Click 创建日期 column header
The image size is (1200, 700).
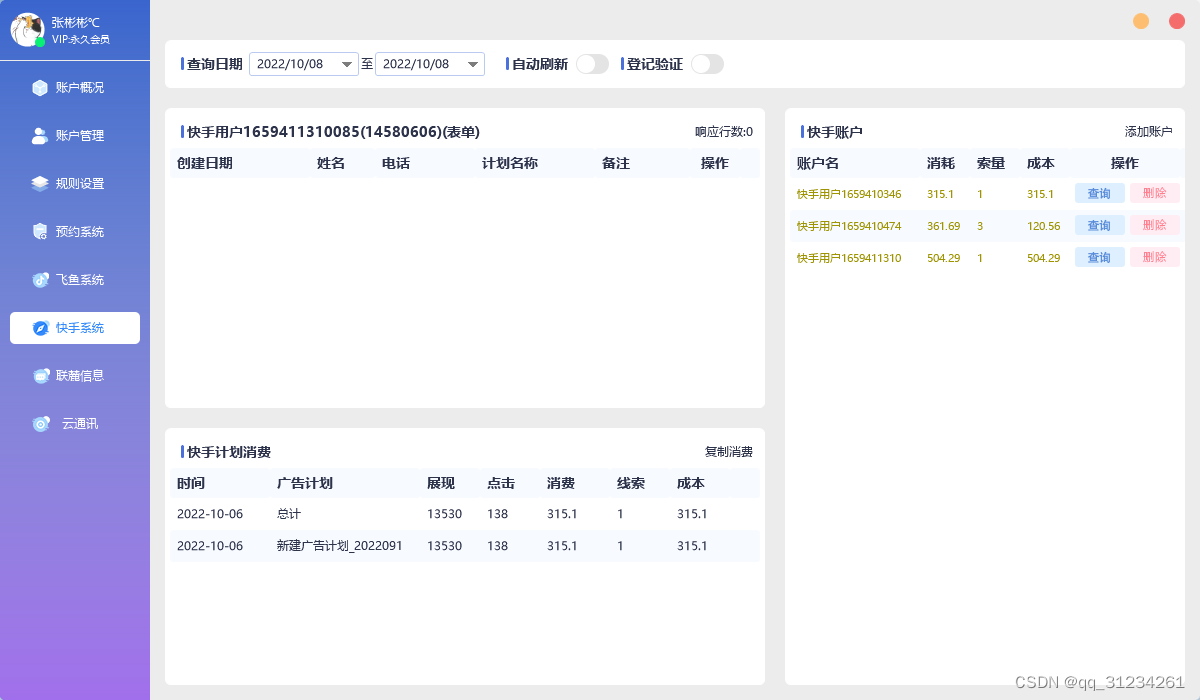point(205,163)
